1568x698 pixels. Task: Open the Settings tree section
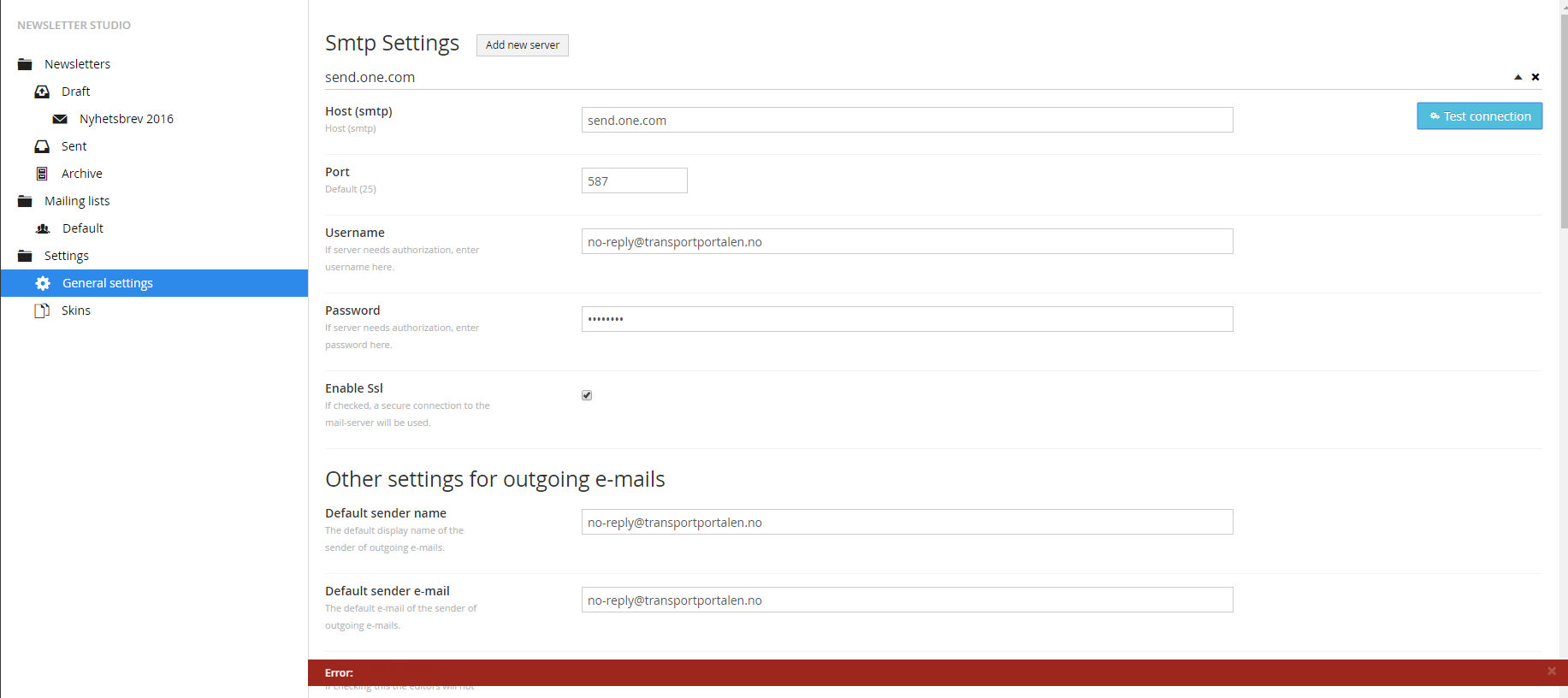point(67,256)
